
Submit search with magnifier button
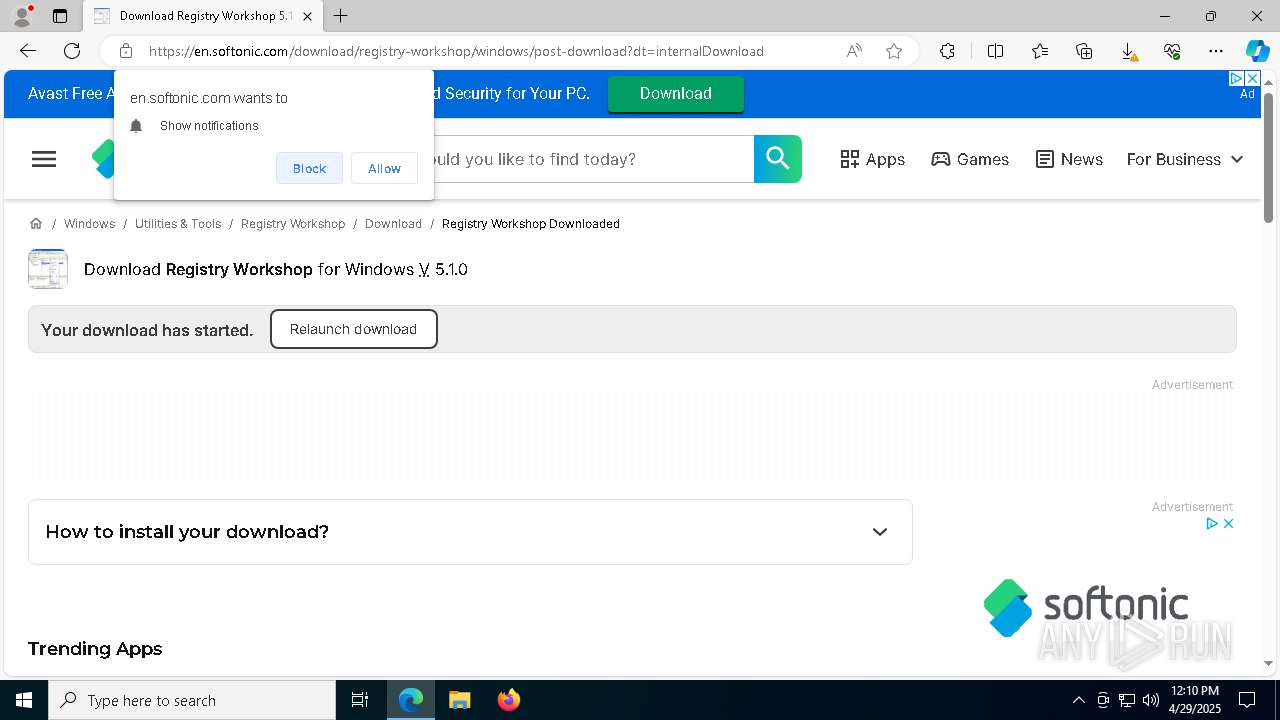[x=778, y=159]
